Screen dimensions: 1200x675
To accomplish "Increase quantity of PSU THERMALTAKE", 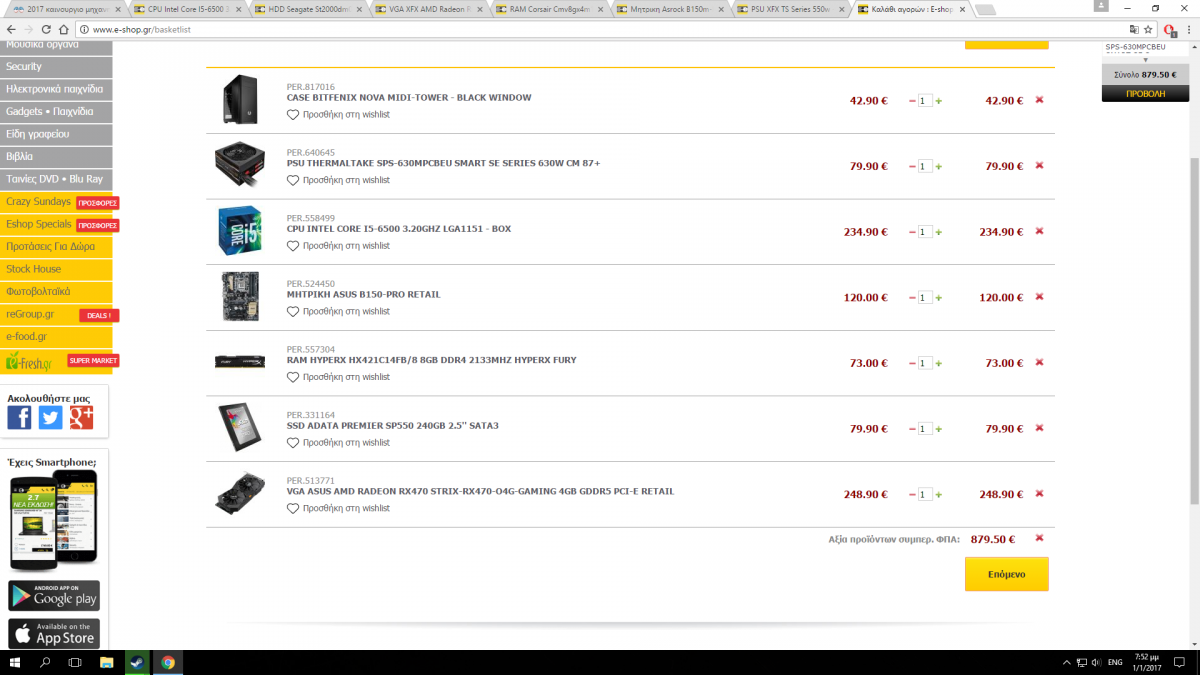I will (939, 166).
